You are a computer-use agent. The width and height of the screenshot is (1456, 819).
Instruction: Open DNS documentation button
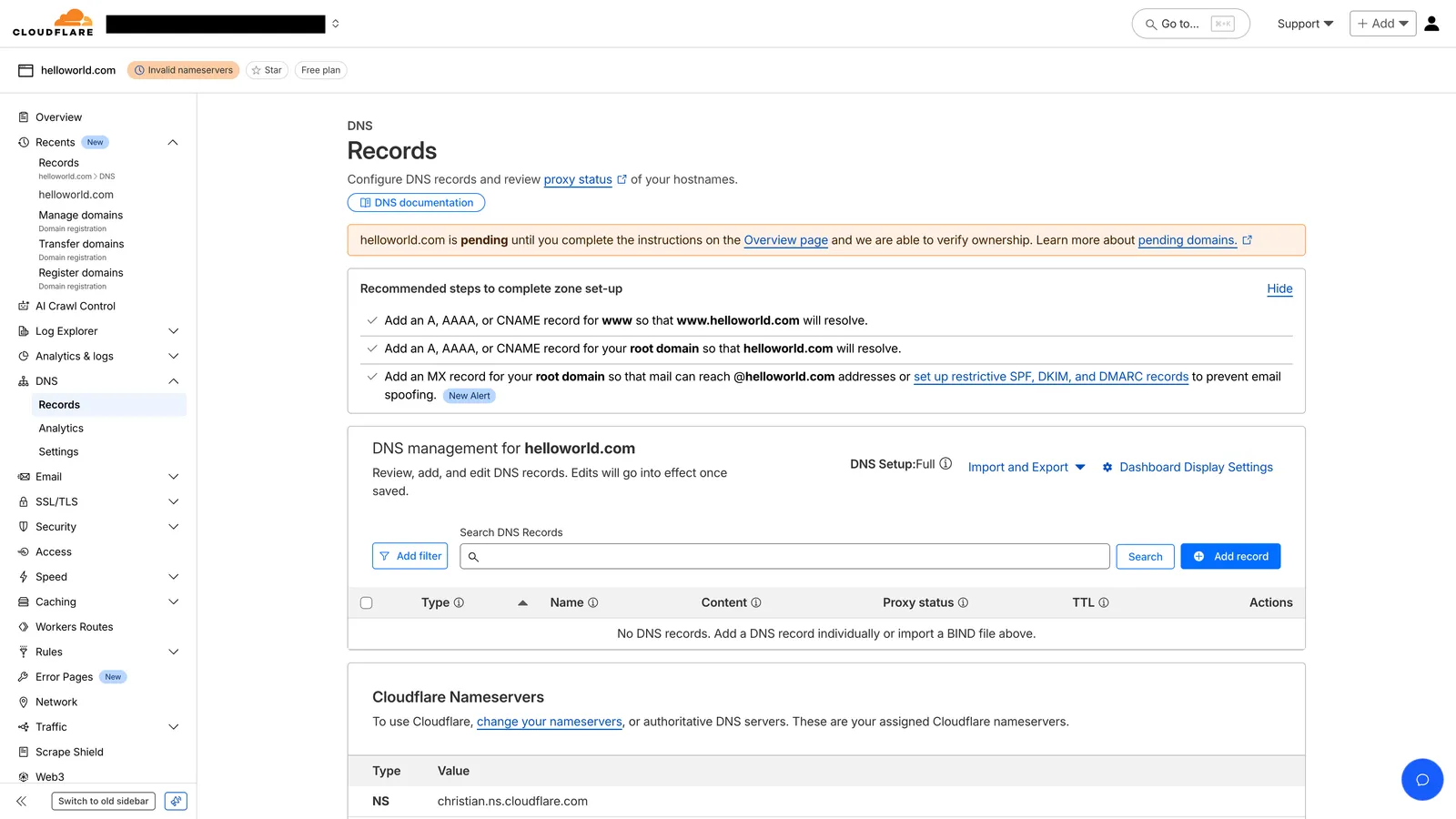(x=416, y=203)
